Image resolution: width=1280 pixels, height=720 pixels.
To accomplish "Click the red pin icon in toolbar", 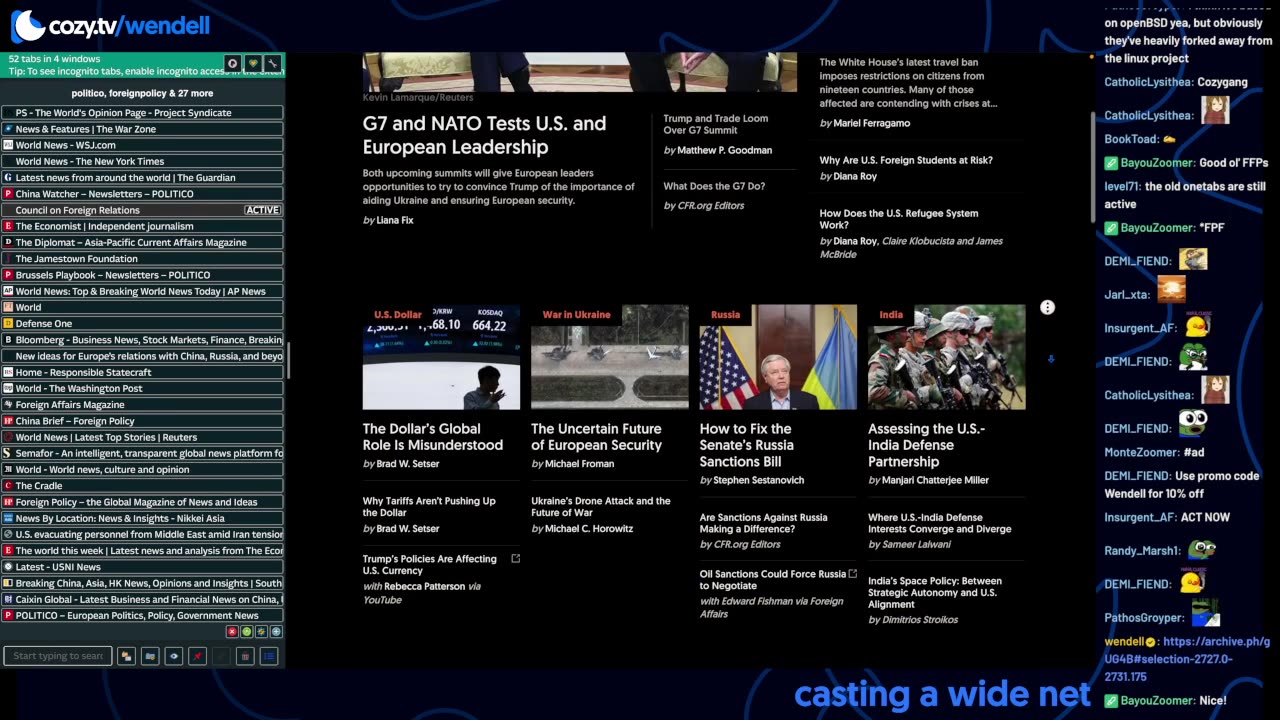I will [197, 656].
